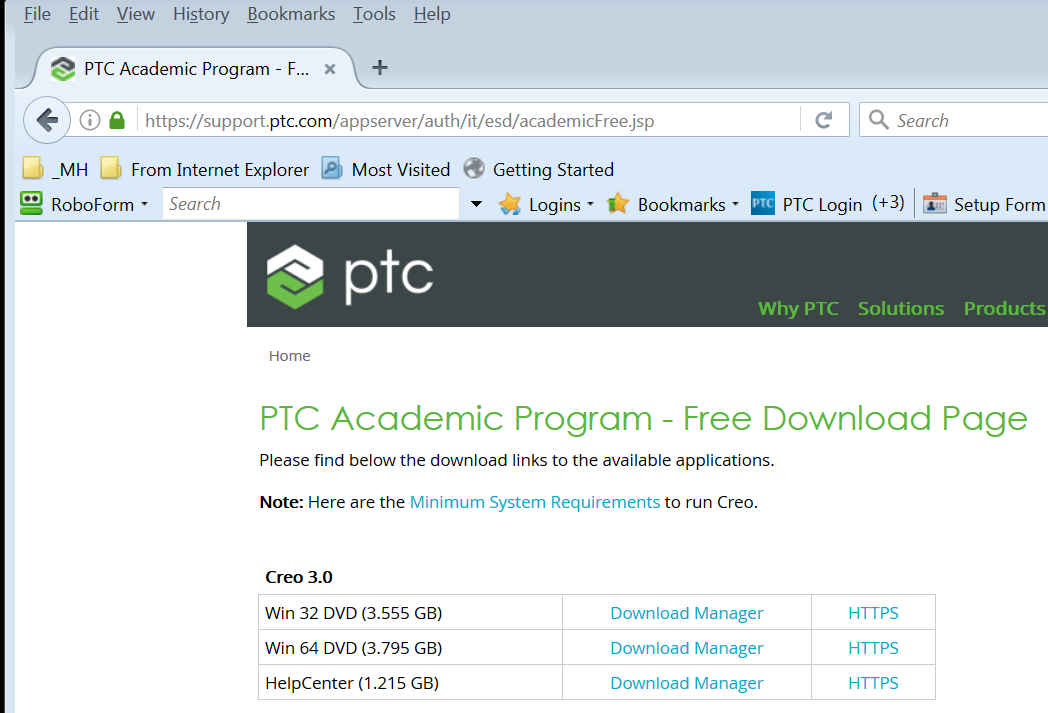This screenshot has height=713, width=1048.
Task: Expand the Logins dropdown arrow
Action: pos(590,204)
